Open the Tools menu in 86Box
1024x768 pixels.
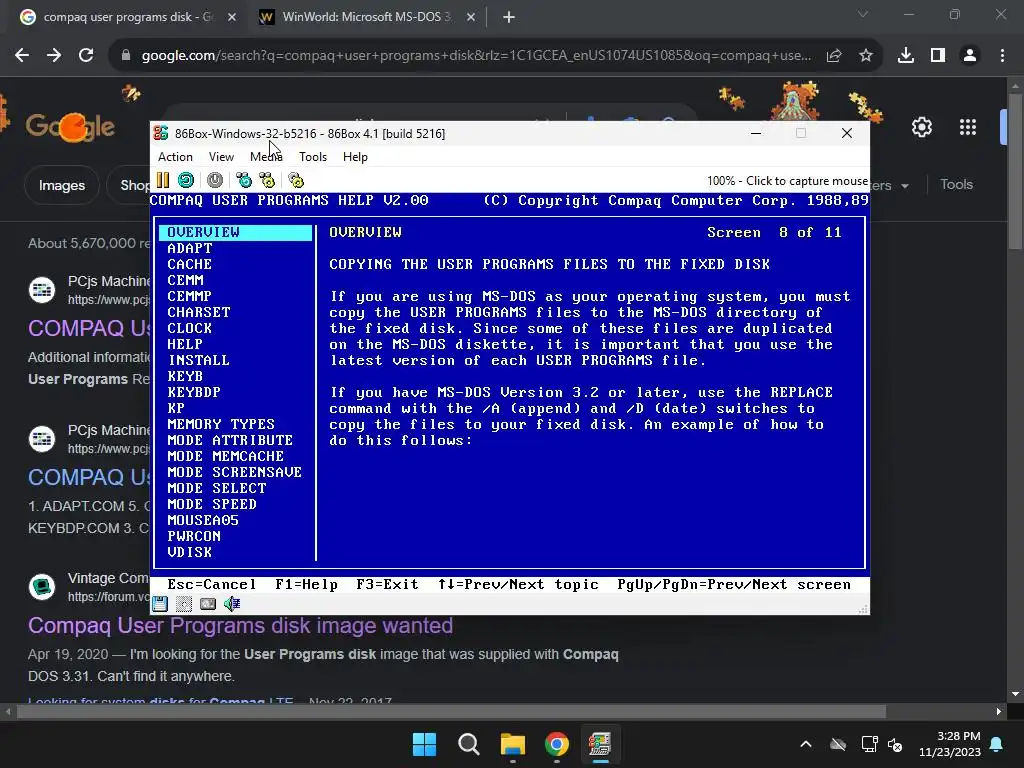tap(313, 157)
